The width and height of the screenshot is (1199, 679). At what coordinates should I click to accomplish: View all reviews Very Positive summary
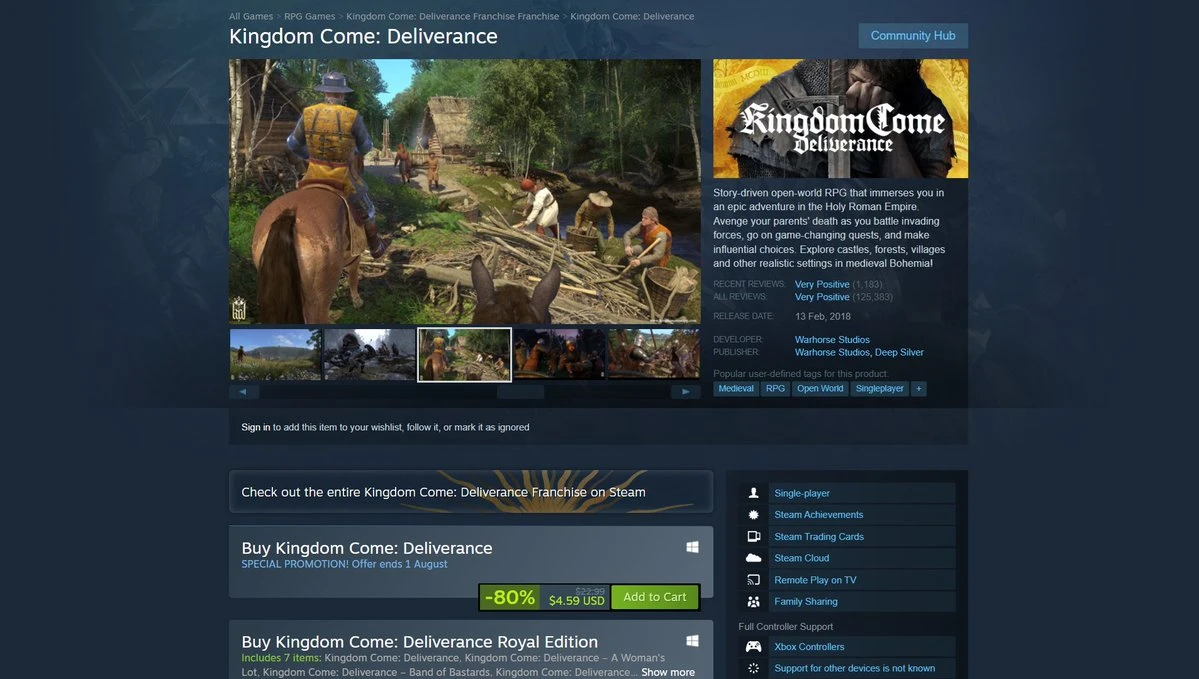pyautogui.click(x=822, y=297)
